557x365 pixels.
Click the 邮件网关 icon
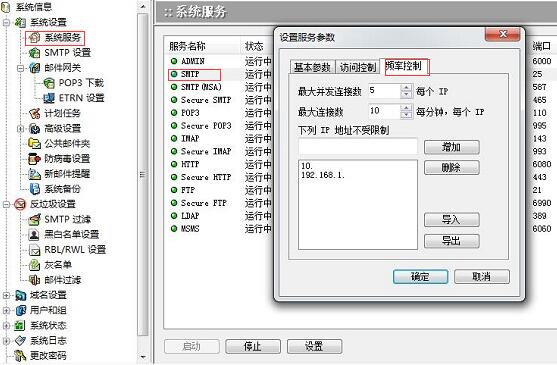coord(34,68)
